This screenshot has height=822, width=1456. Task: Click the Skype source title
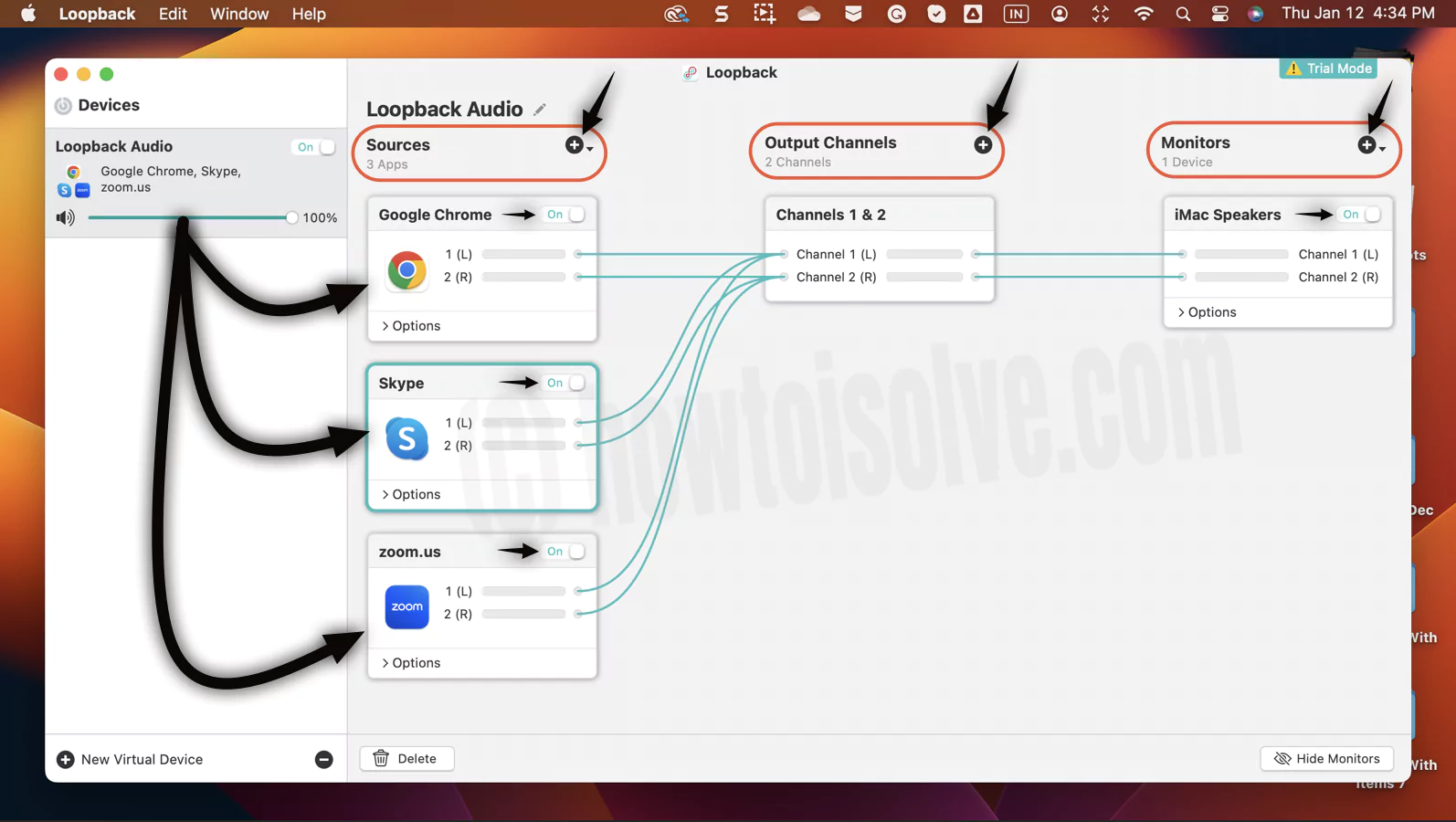coord(401,384)
